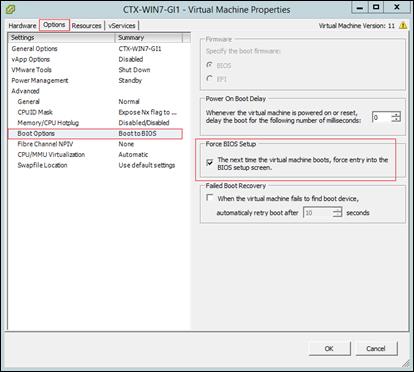Select Swapfile Location setting
The image size is (414, 372).
pos(42,165)
